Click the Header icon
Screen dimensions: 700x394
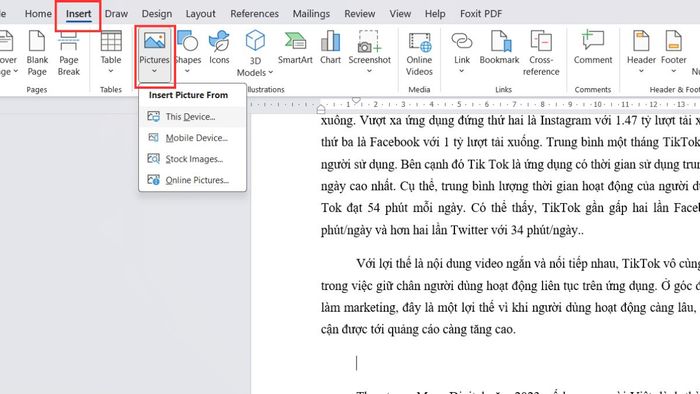tap(641, 41)
